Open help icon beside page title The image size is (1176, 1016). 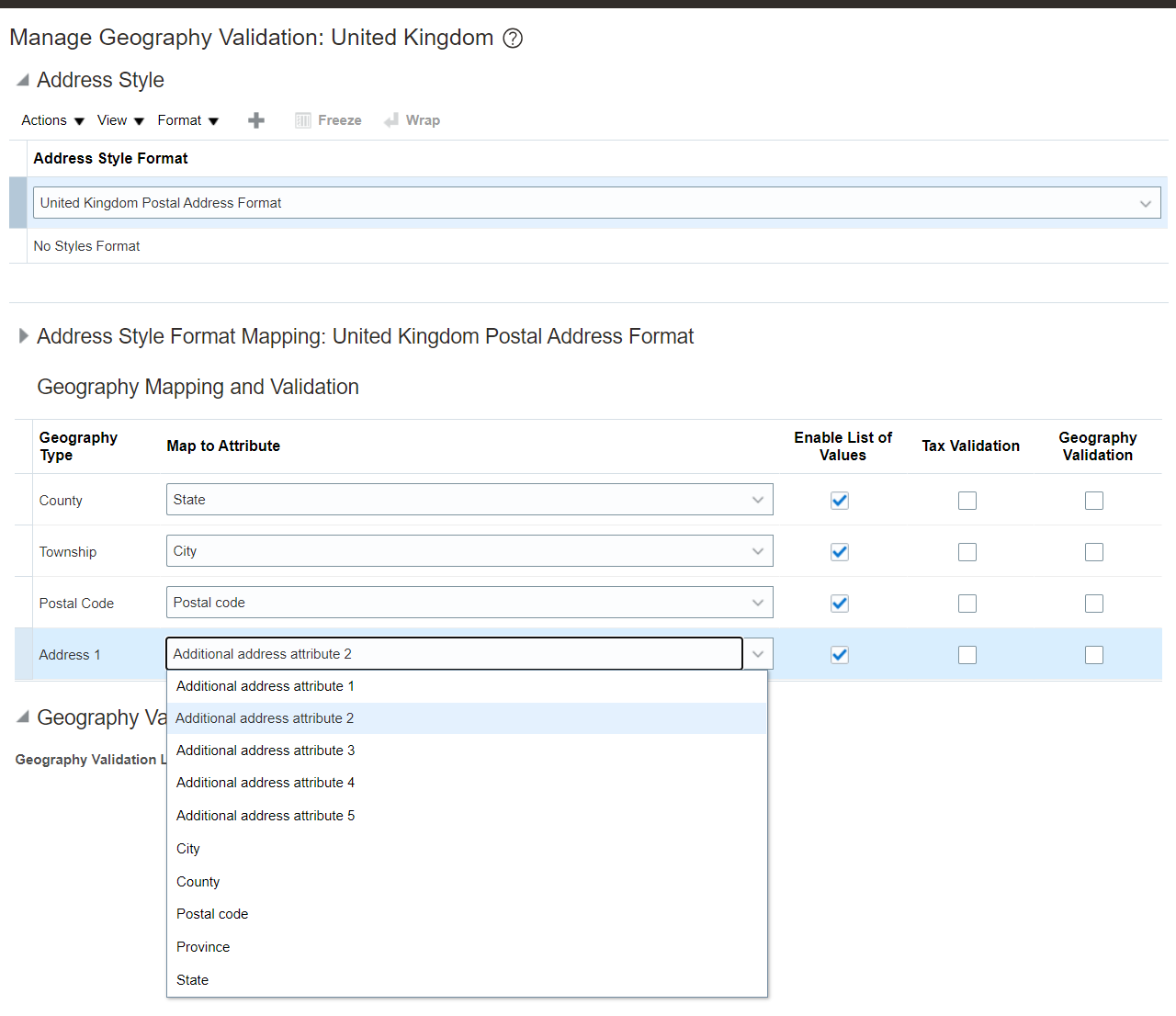point(513,38)
